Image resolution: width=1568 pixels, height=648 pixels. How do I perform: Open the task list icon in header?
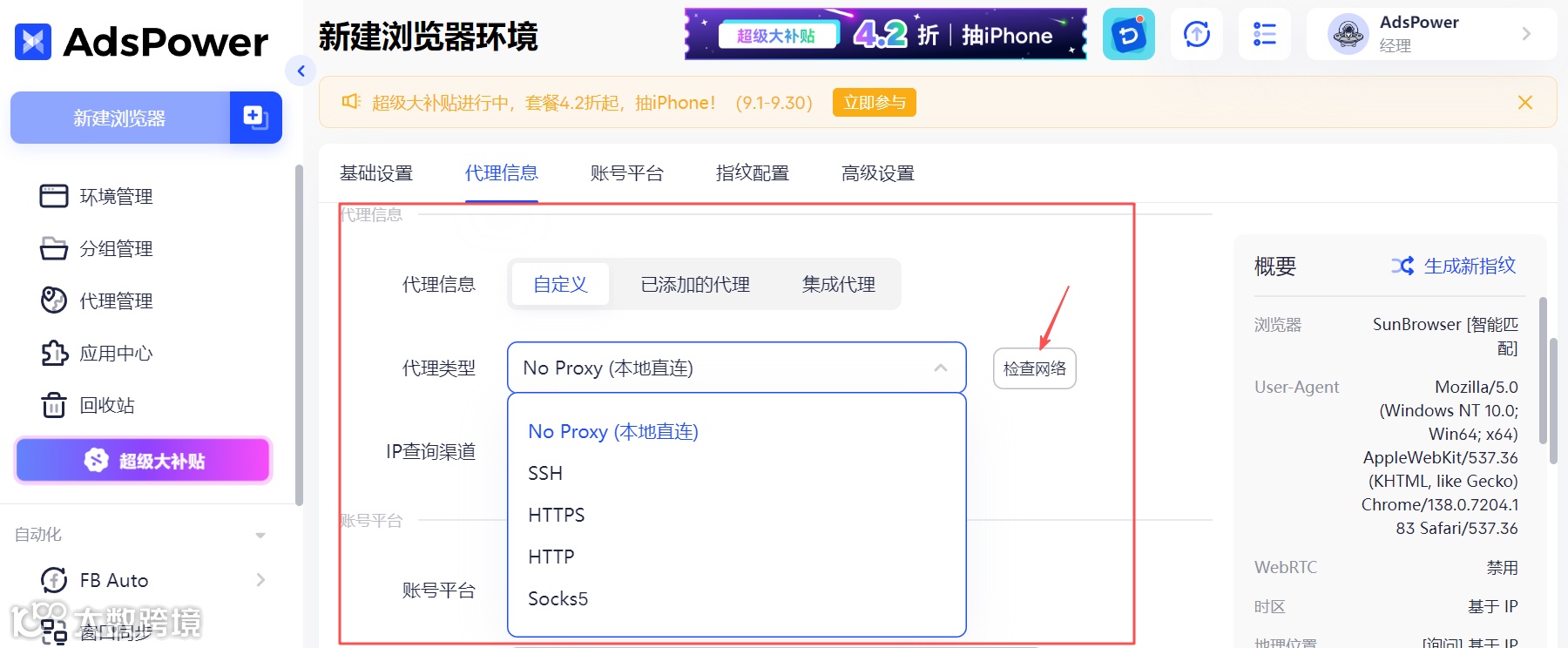pyautogui.click(x=1265, y=34)
